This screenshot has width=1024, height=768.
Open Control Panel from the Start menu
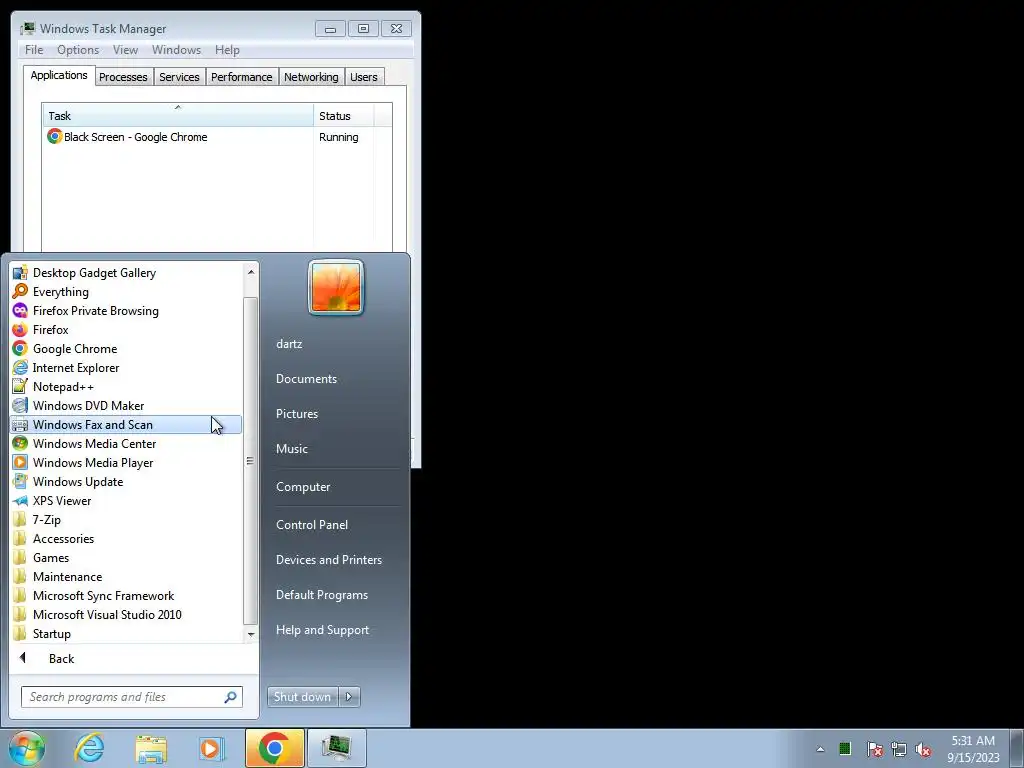(312, 524)
